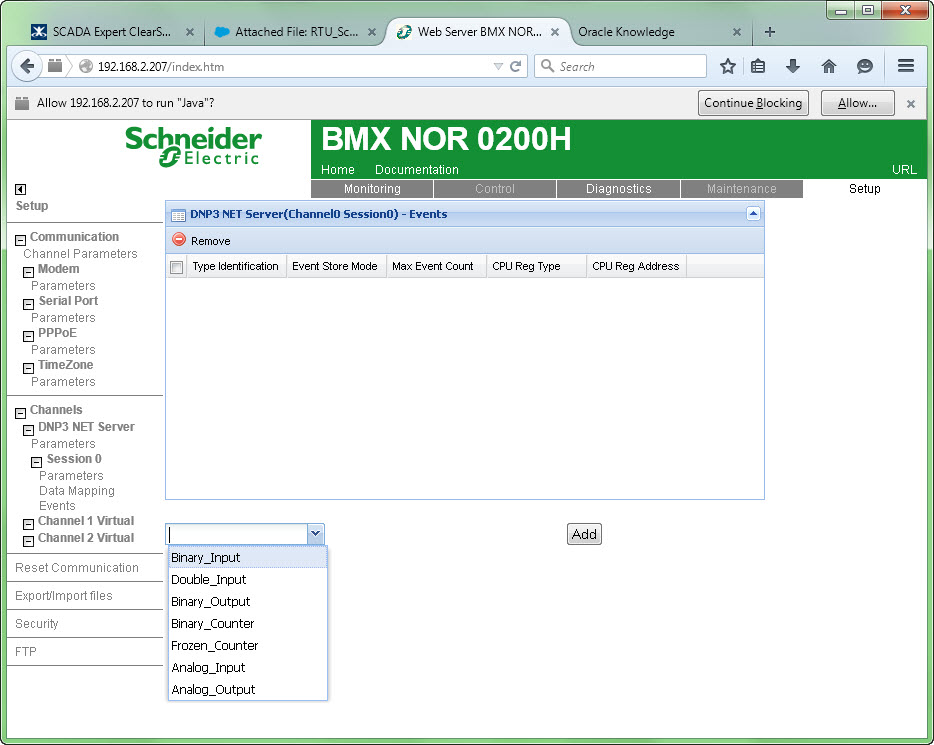The height and width of the screenshot is (745, 934).
Task: Click the Schneider Electric logo
Action: [x=193, y=146]
